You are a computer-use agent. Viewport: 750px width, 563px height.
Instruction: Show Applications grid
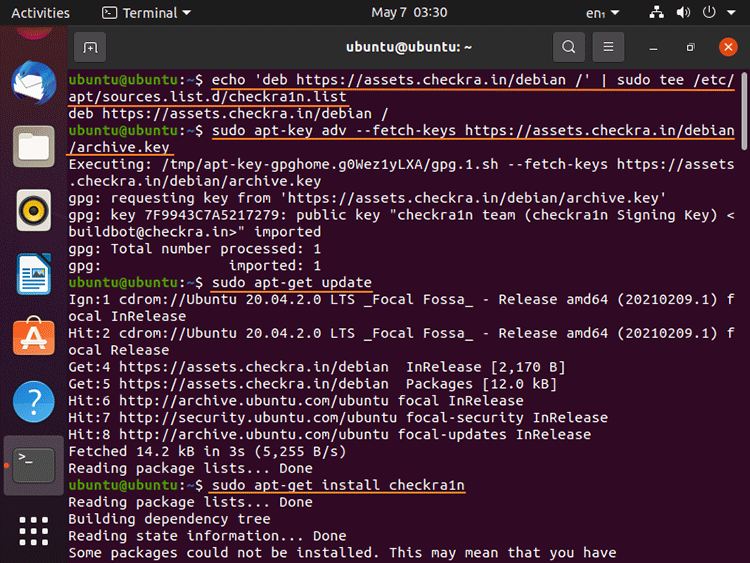(x=33, y=531)
